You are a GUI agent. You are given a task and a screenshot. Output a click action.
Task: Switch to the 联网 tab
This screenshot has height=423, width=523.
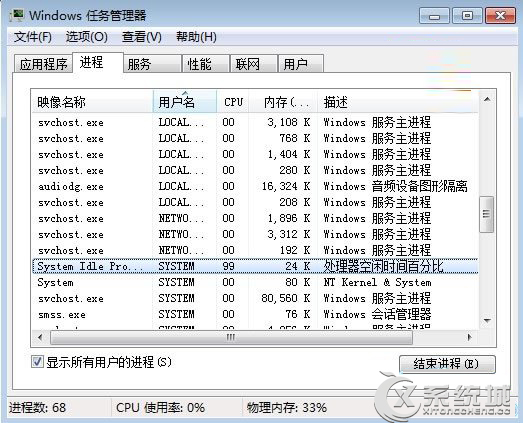(254, 64)
